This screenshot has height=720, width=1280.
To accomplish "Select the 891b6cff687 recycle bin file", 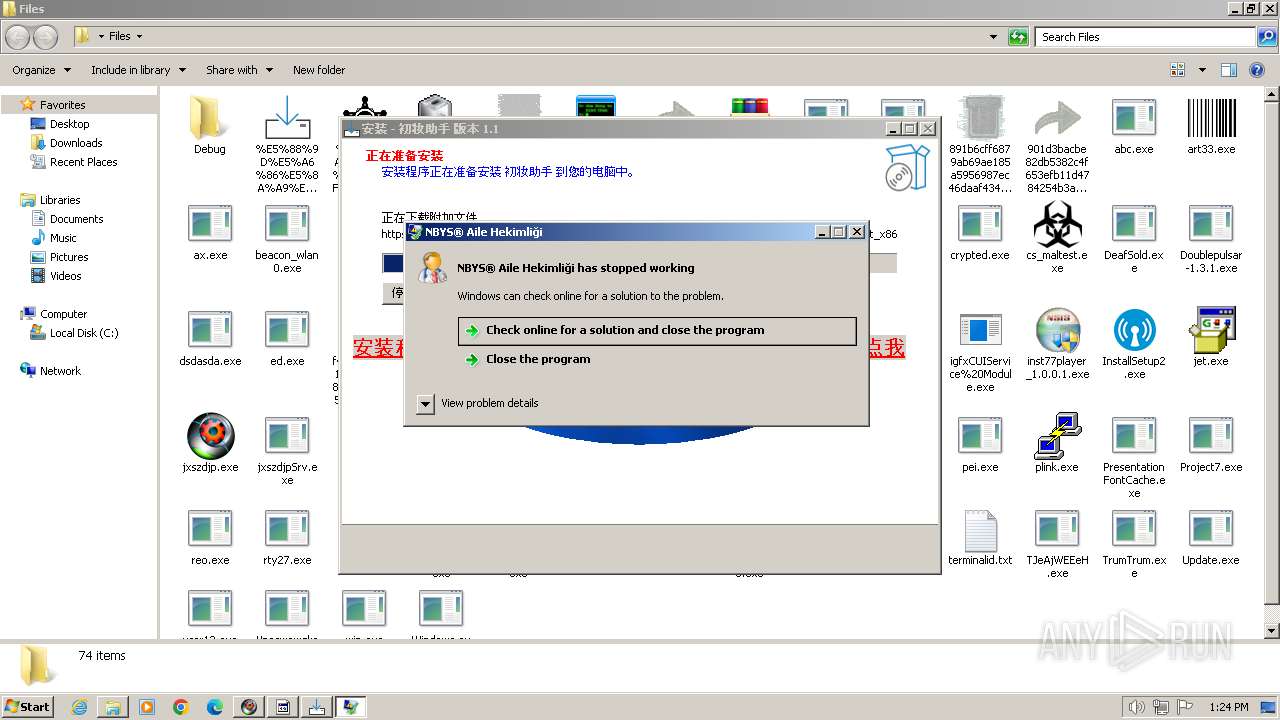I will (x=980, y=118).
